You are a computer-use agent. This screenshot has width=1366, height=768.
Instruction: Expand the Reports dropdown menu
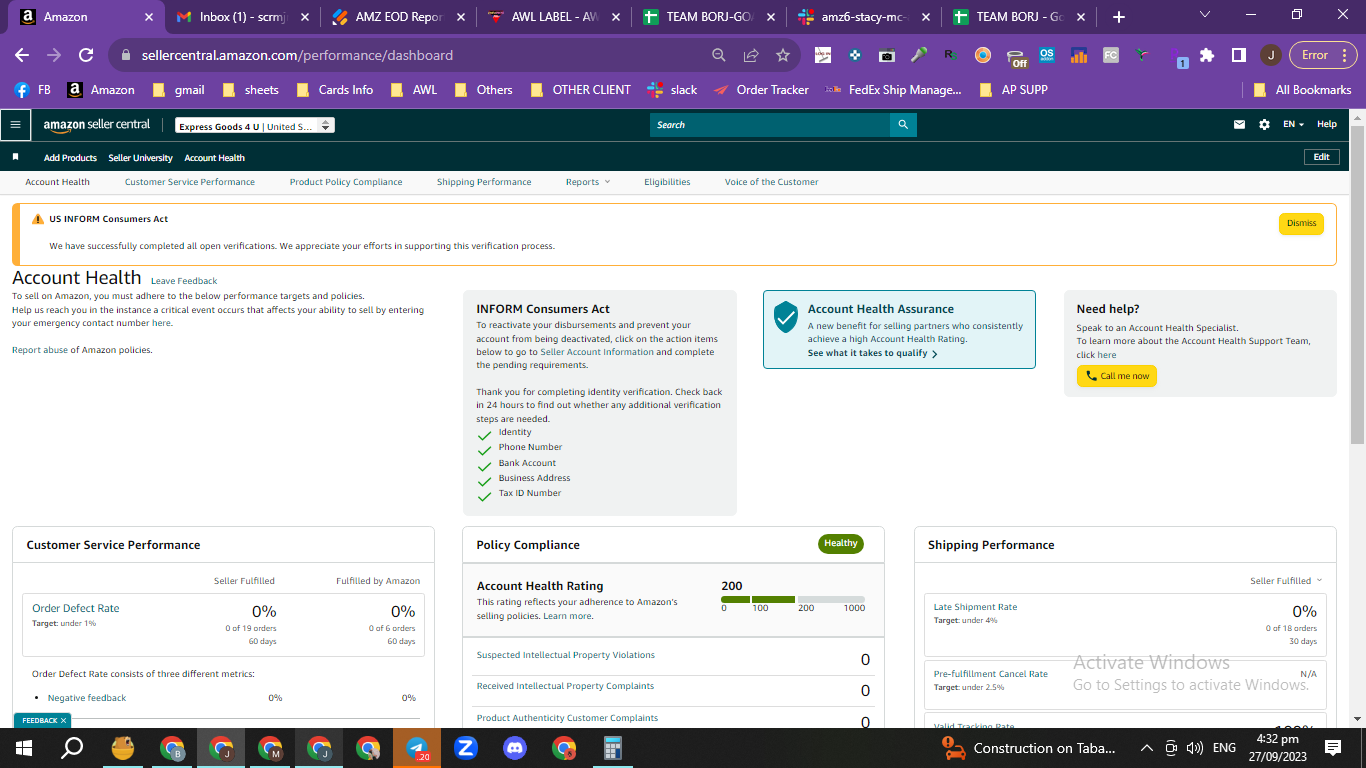point(587,182)
